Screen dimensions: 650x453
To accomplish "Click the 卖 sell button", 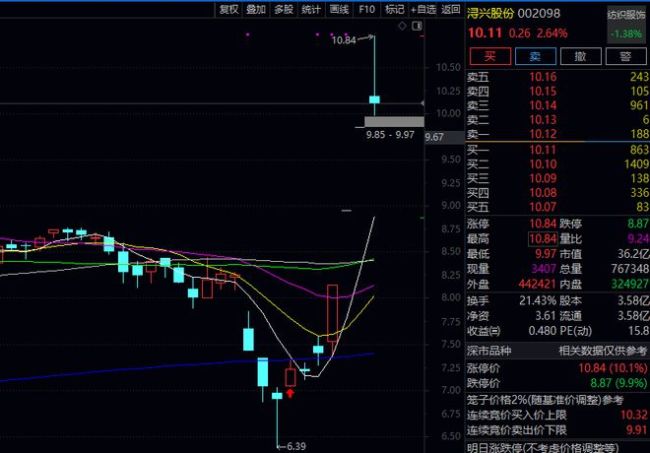I will pos(534,57).
